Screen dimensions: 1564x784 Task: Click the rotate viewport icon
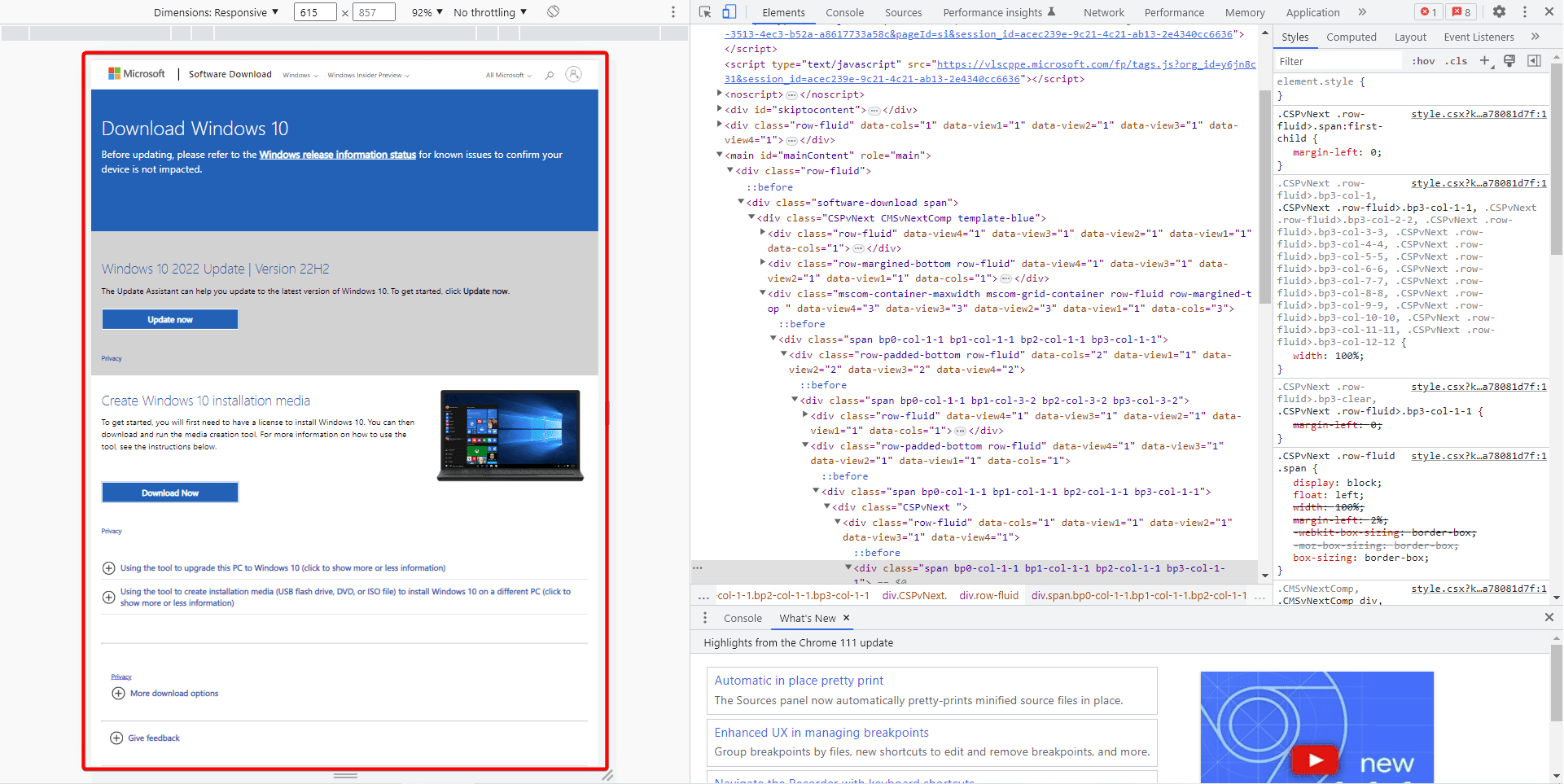[x=554, y=12]
